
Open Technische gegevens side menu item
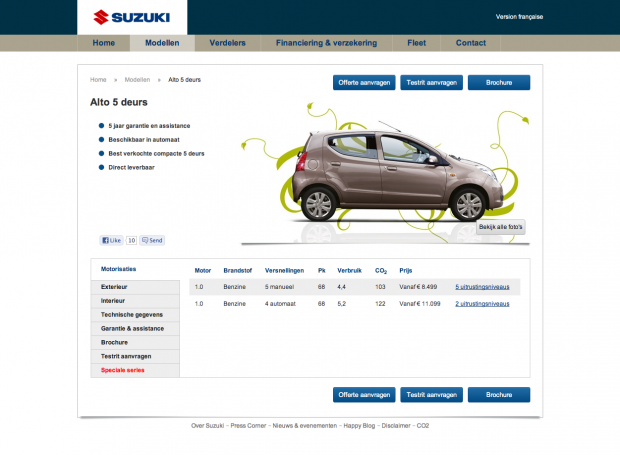[135, 315]
